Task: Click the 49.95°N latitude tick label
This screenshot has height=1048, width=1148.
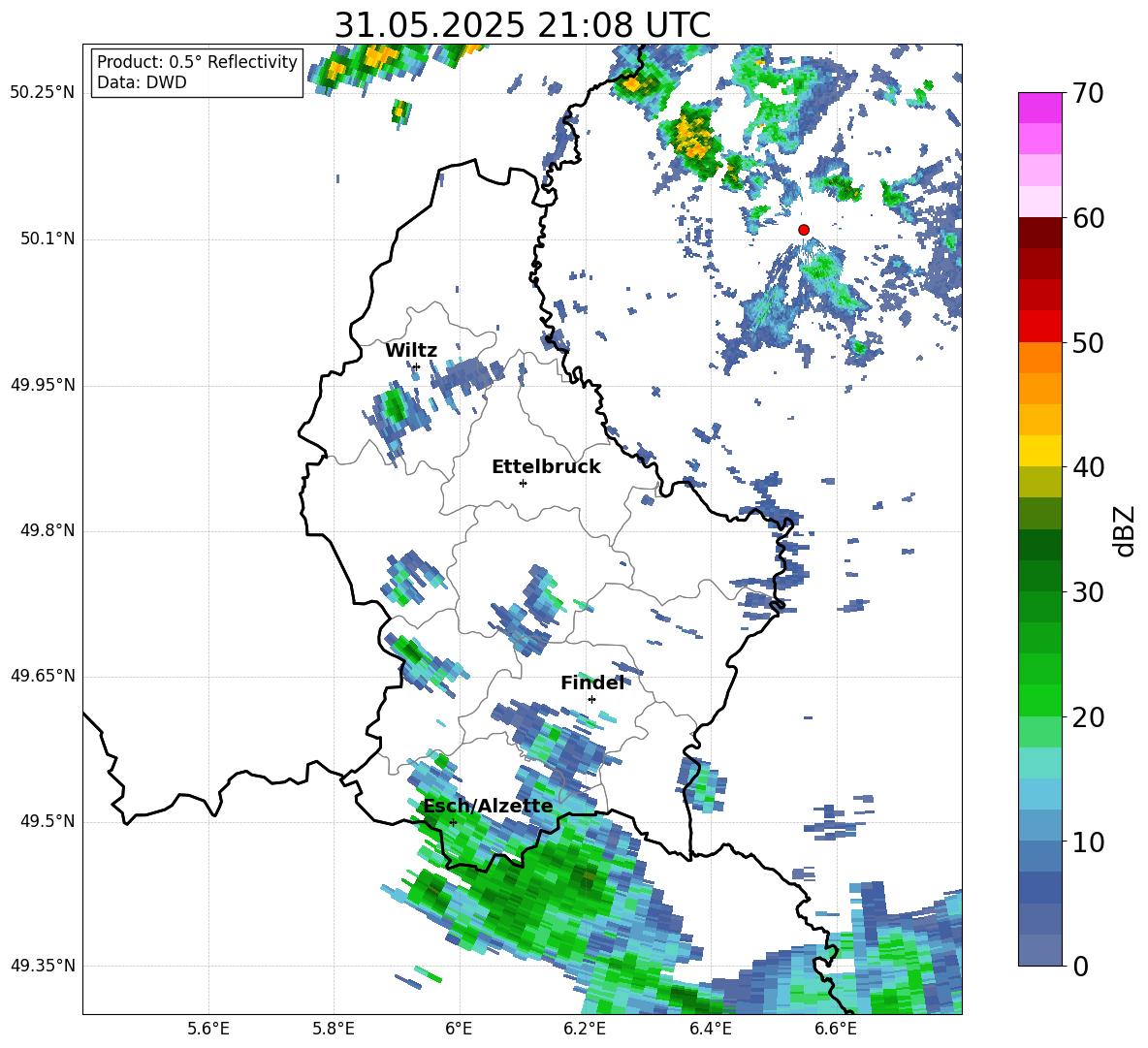Action: coord(43,385)
